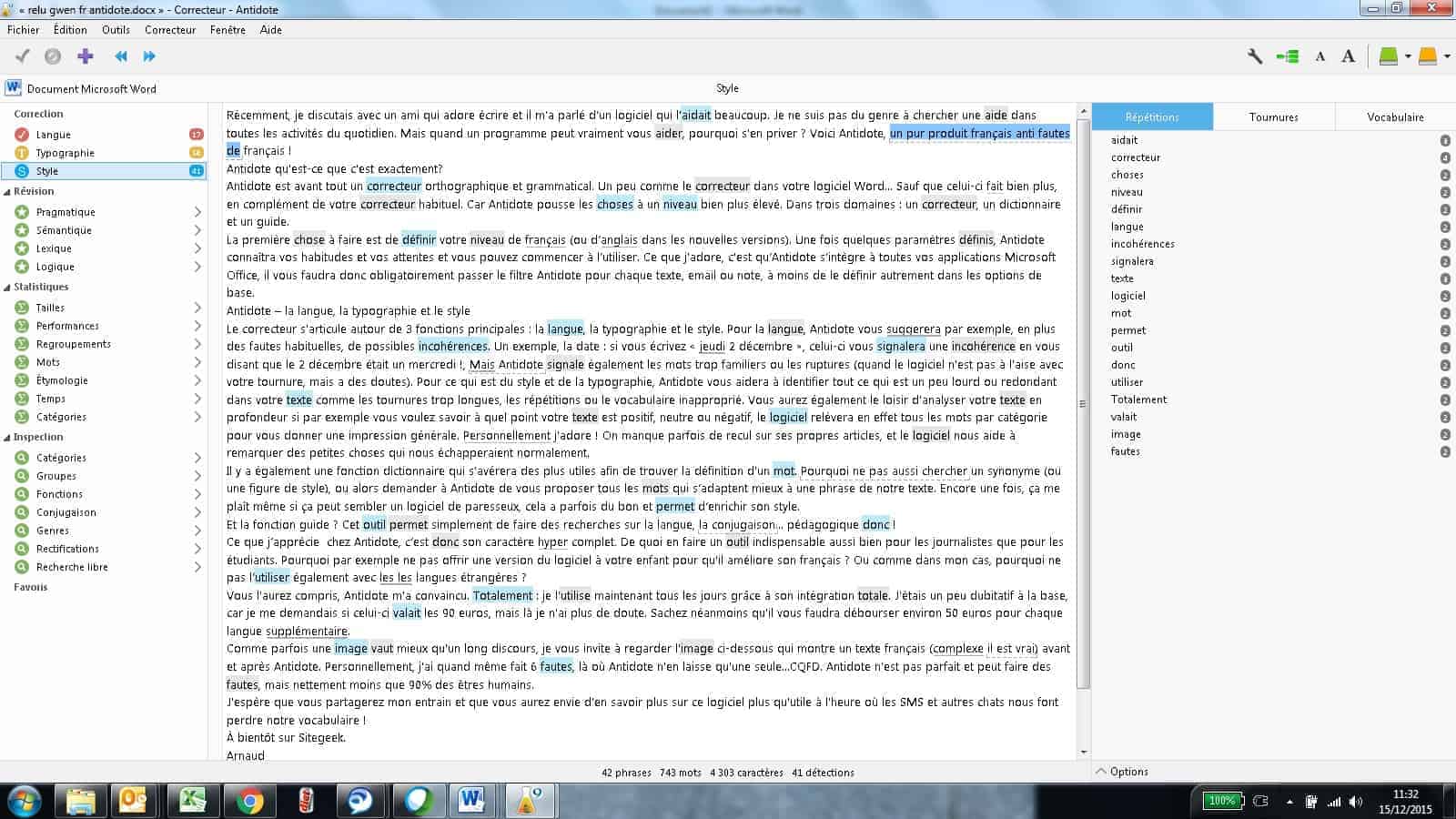The width and height of the screenshot is (1456, 819).
Task: Switch to the Tournures tab
Action: 1273,117
